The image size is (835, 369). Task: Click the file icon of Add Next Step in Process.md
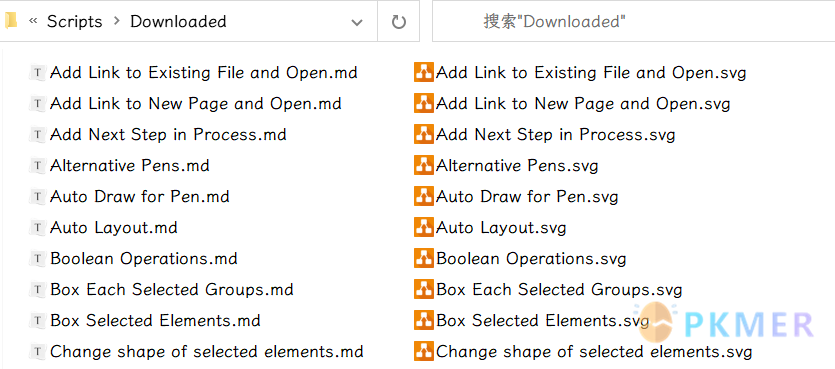[37, 135]
